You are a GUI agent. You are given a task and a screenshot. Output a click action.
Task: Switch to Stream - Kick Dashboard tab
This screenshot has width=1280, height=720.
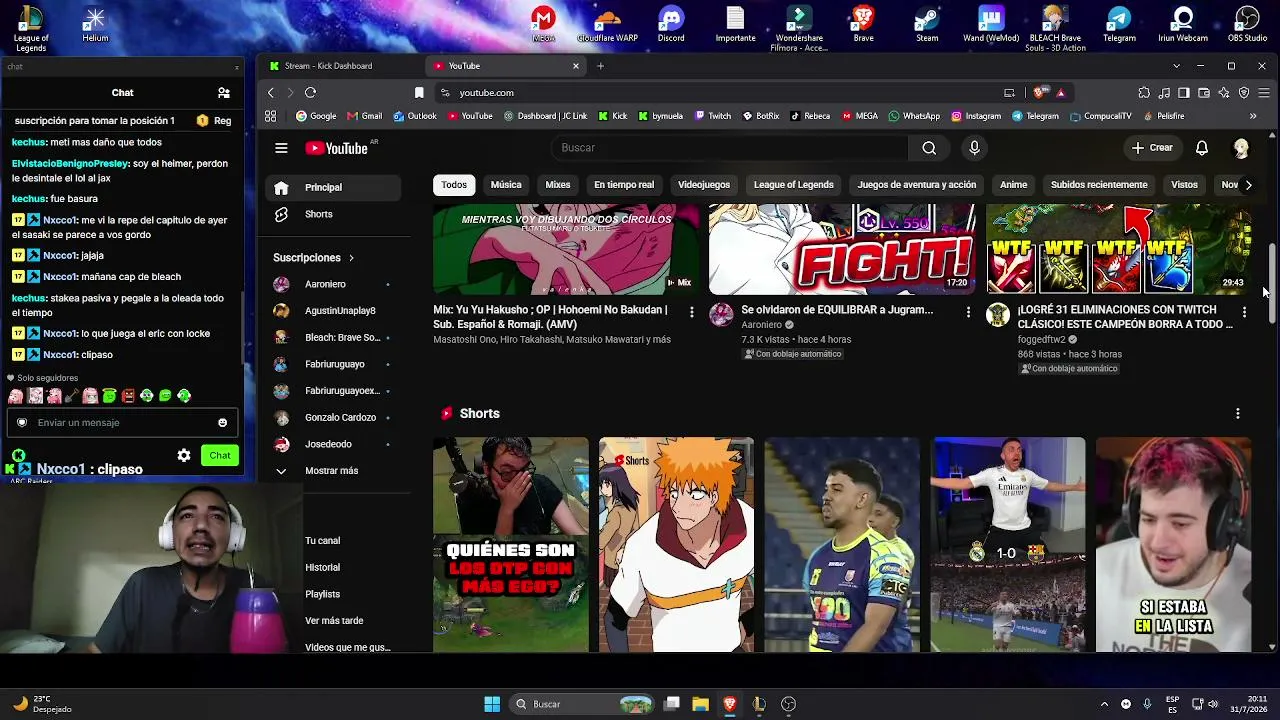pyautogui.click(x=340, y=66)
